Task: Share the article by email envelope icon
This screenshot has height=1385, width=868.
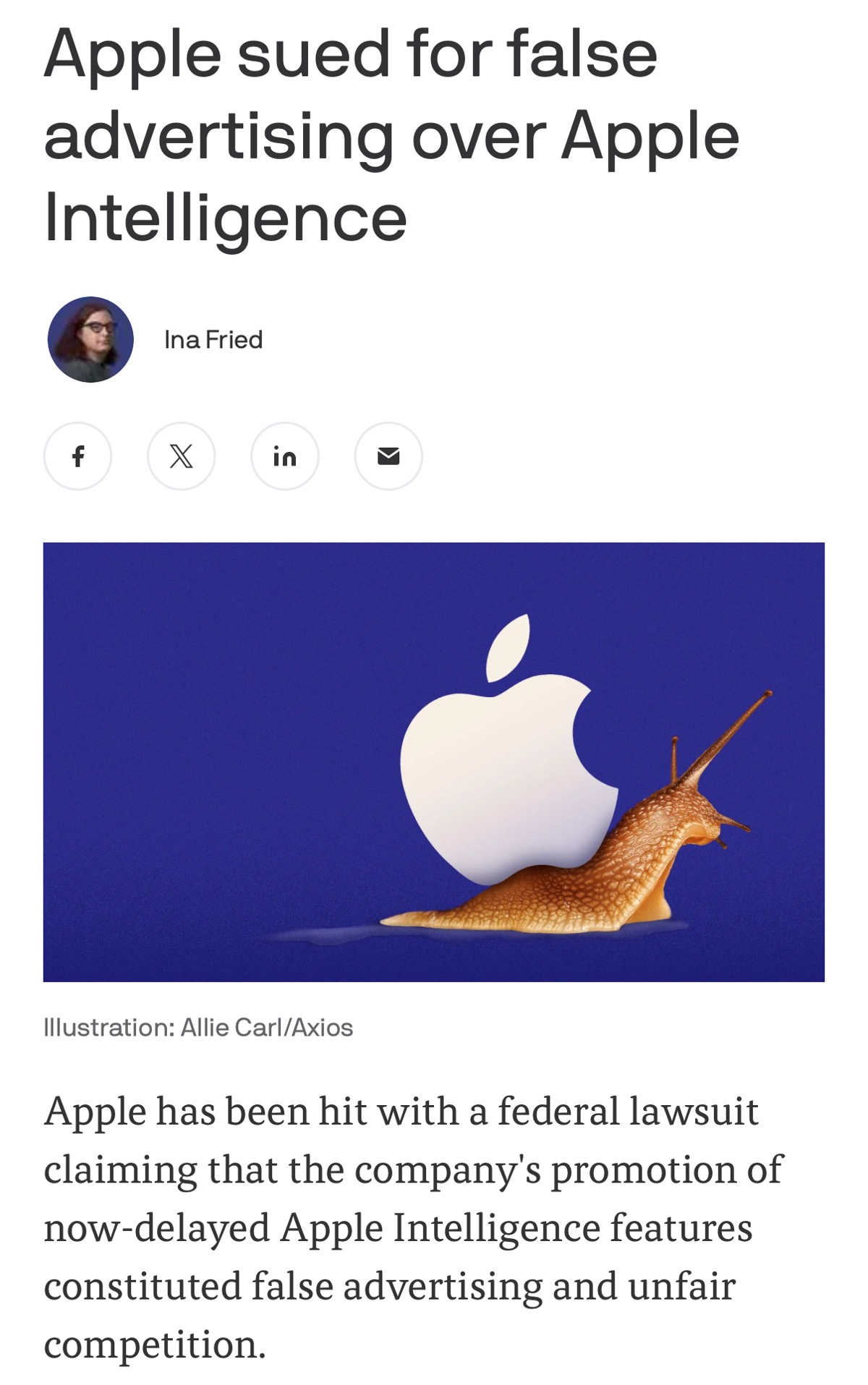Action: 388,456
